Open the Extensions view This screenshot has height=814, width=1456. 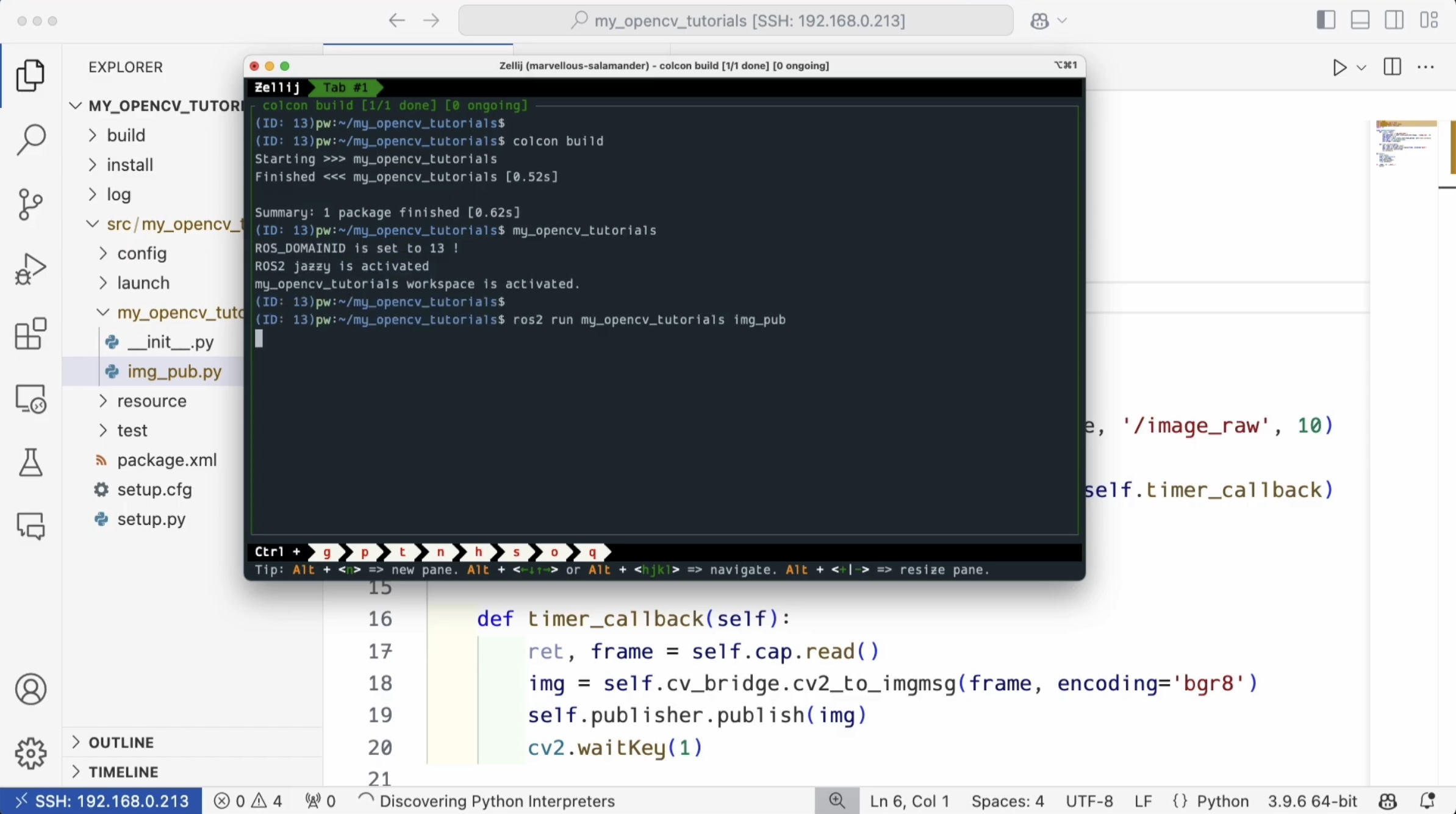click(x=30, y=334)
